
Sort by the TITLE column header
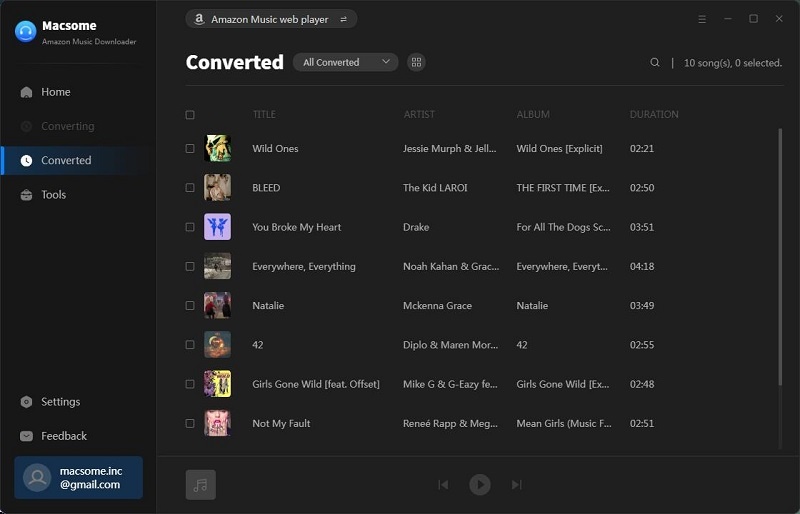[264, 114]
